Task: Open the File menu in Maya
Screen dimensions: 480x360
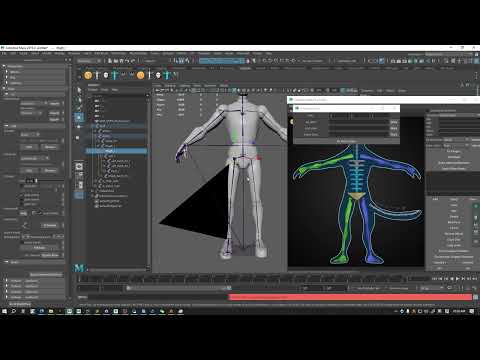Action: point(4,53)
